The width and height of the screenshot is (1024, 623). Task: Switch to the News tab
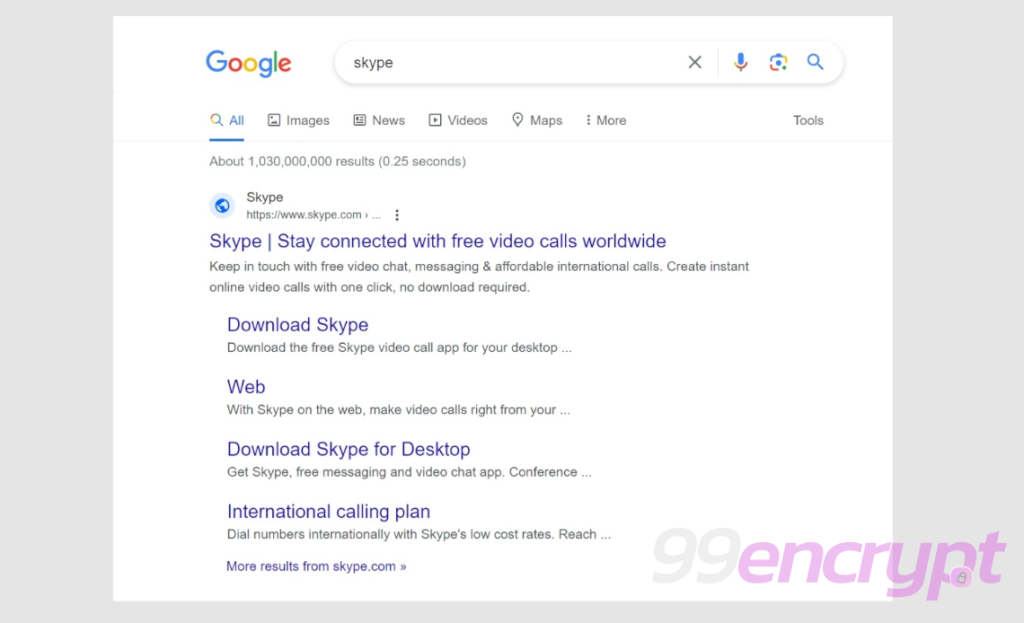[379, 119]
